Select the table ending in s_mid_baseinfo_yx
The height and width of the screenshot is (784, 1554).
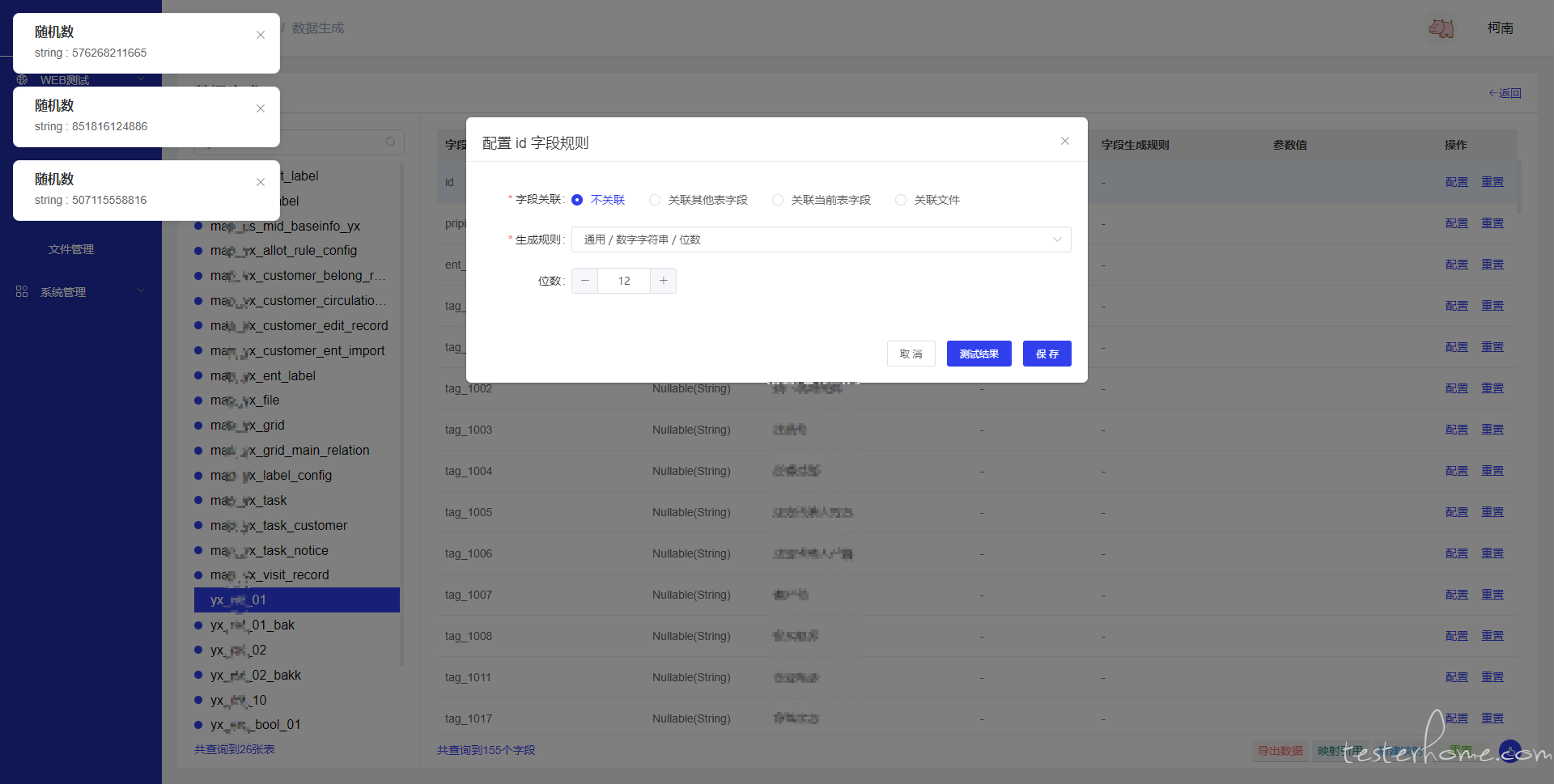pos(285,226)
